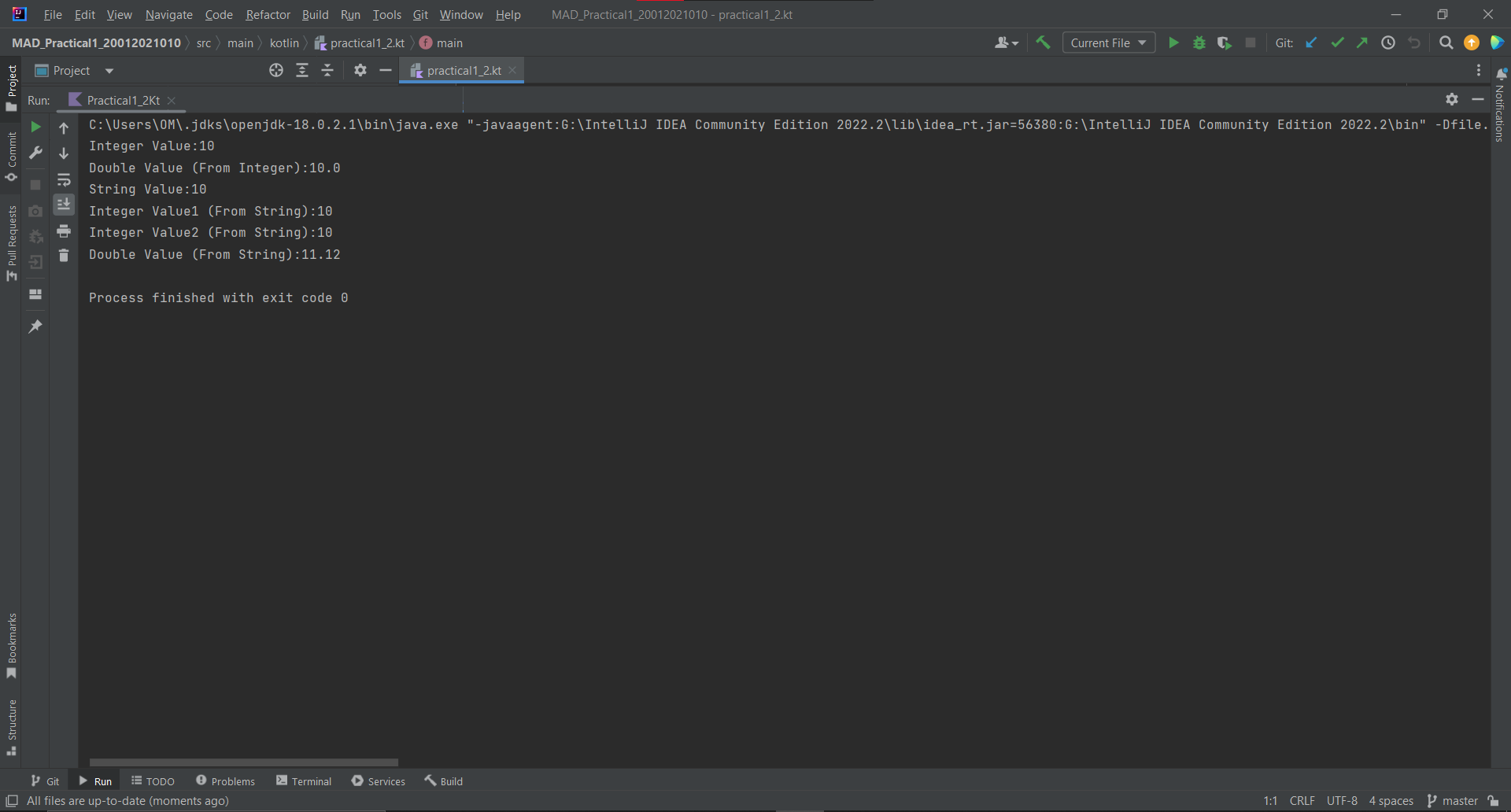Clear all console output with trash icon
1511x812 pixels.
tap(64, 256)
